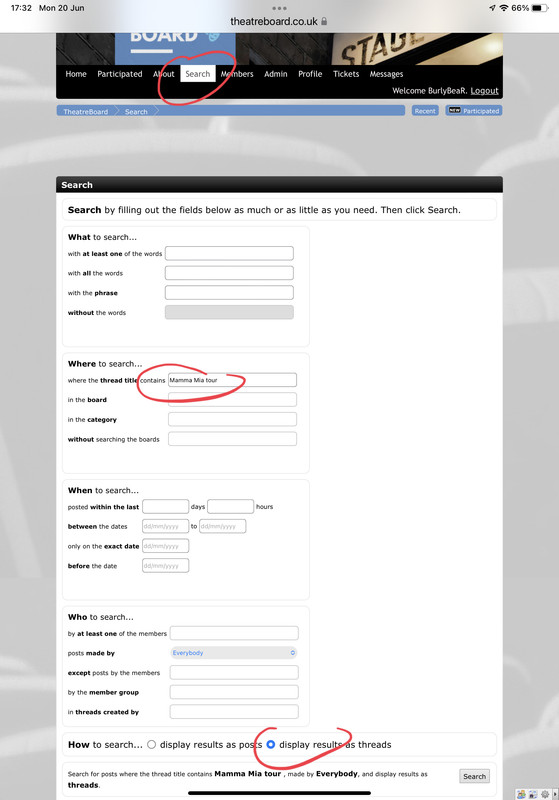The height and width of the screenshot is (800, 559).
Task: Click the Search submit button
Action: point(474,776)
